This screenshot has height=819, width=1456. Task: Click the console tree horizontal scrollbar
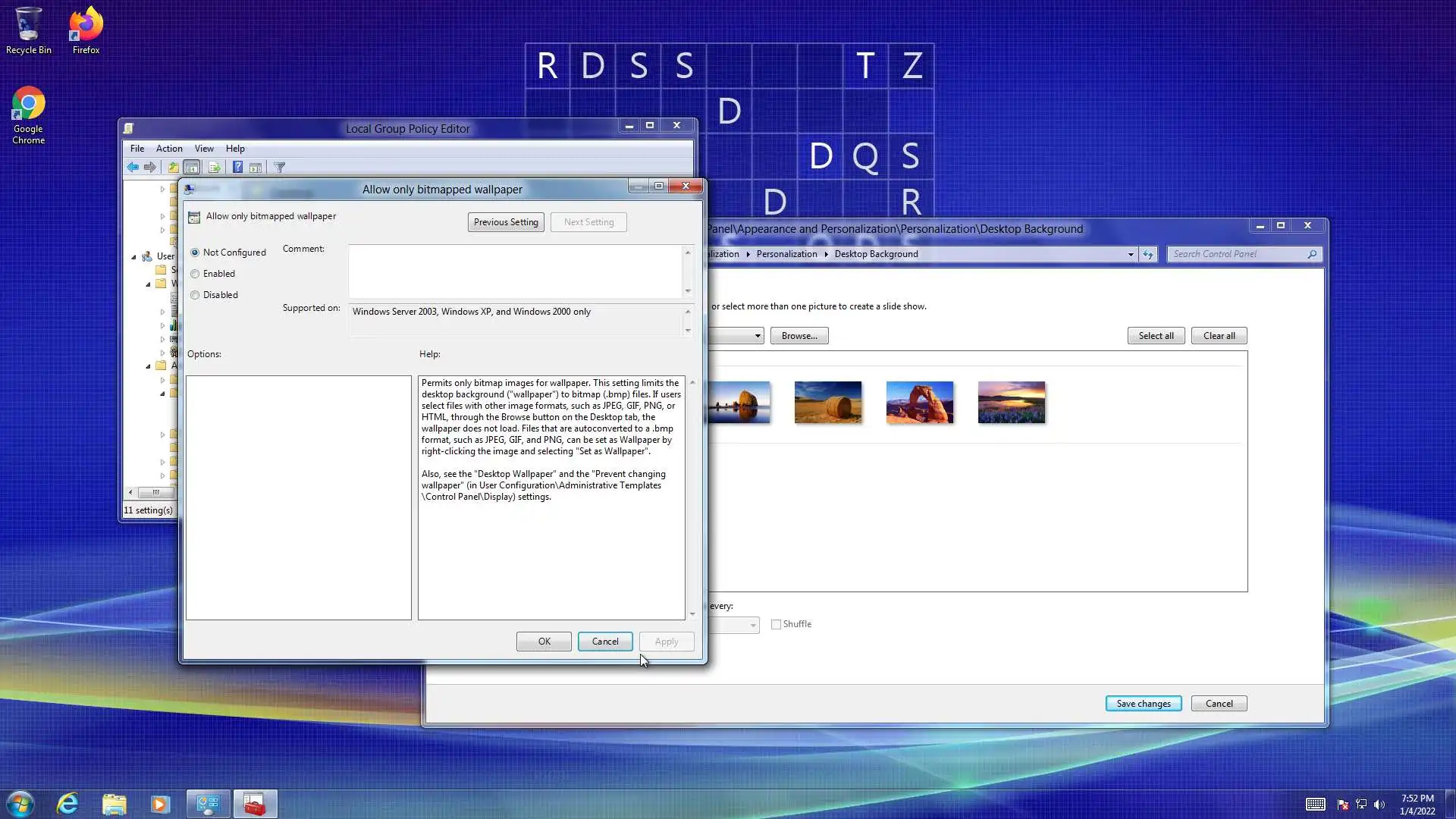(155, 493)
